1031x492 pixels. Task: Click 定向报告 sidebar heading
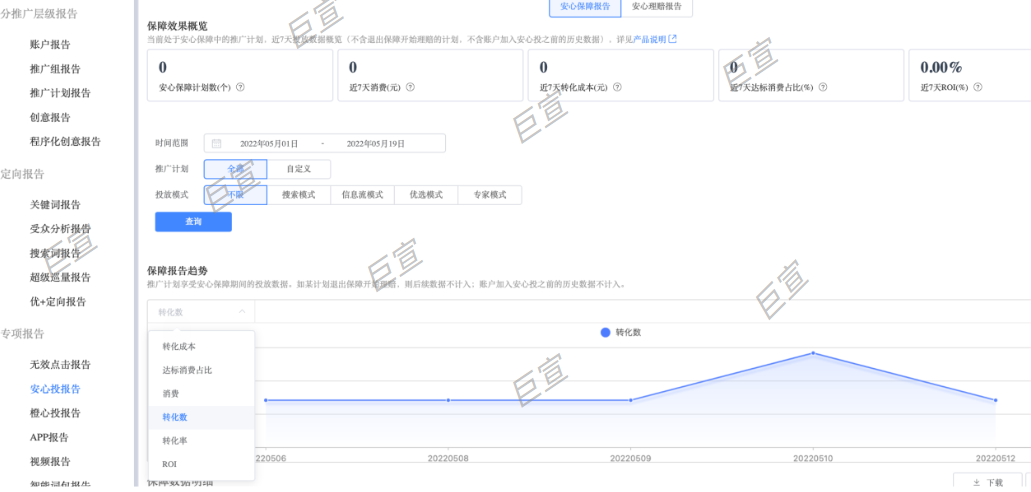[x=23, y=174]
